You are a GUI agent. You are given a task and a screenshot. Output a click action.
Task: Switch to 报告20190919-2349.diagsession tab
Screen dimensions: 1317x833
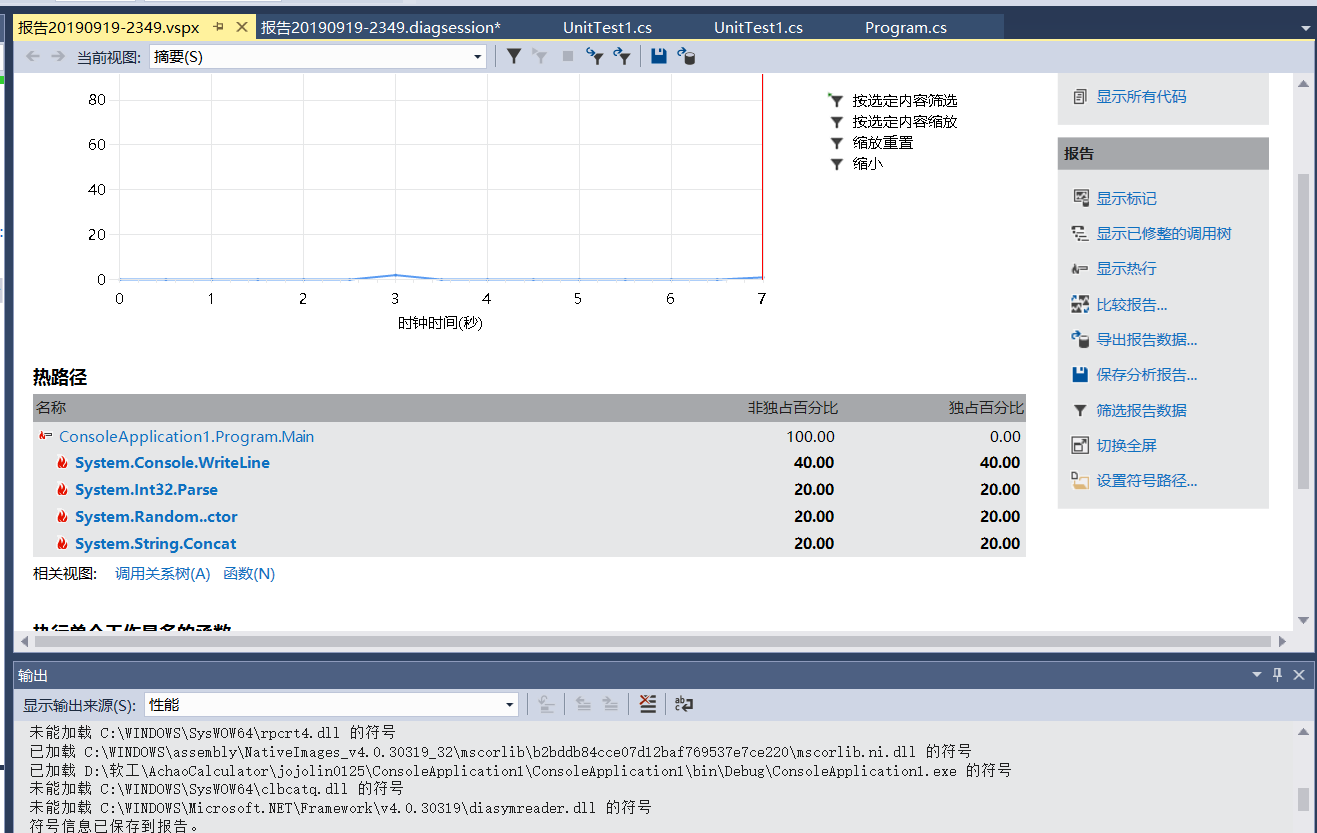point(381,28)
